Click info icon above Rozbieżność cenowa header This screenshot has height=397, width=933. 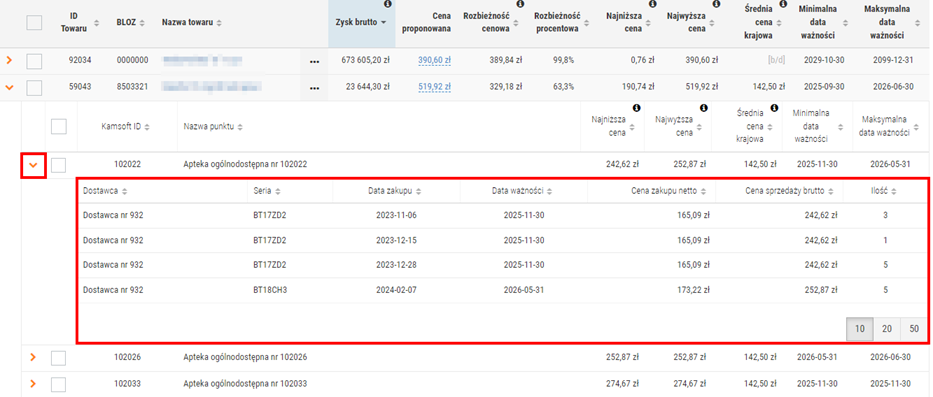520,4
